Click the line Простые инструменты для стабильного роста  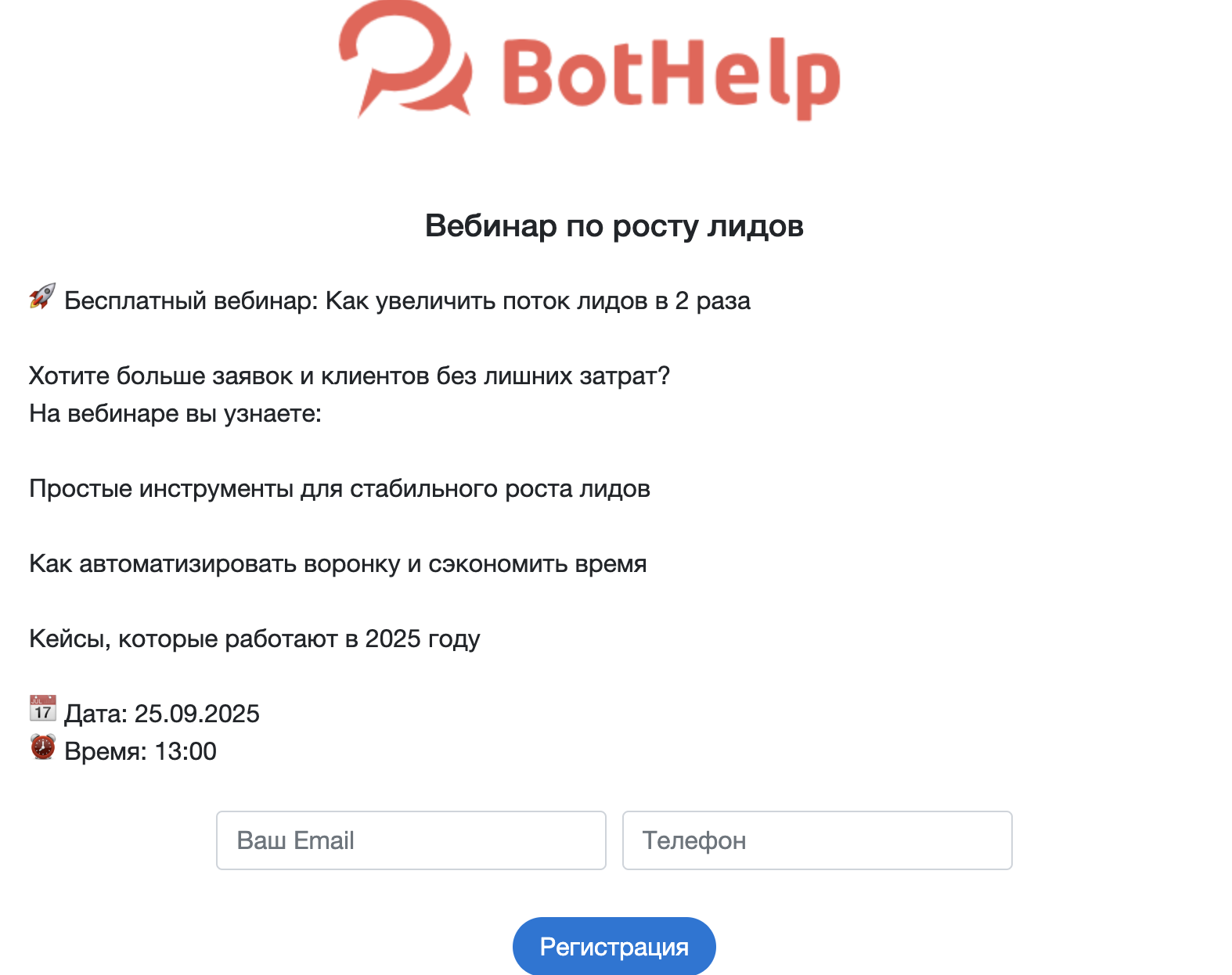[339, 489]
